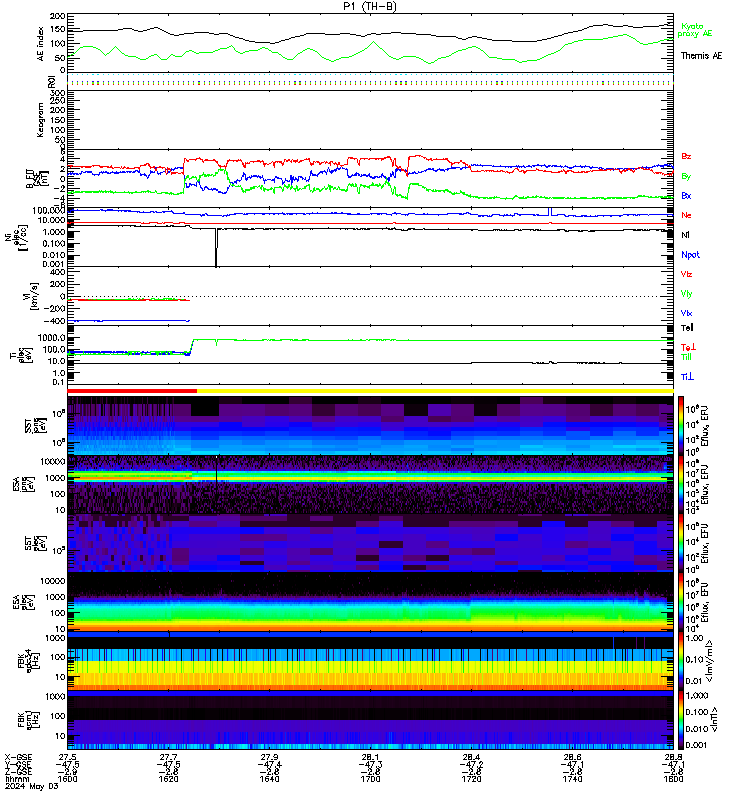Image resolution: width=750 pixels, height=800 pixels.
Task: Select the black "Themis AE" legend label
Action: tap(702, 56)
